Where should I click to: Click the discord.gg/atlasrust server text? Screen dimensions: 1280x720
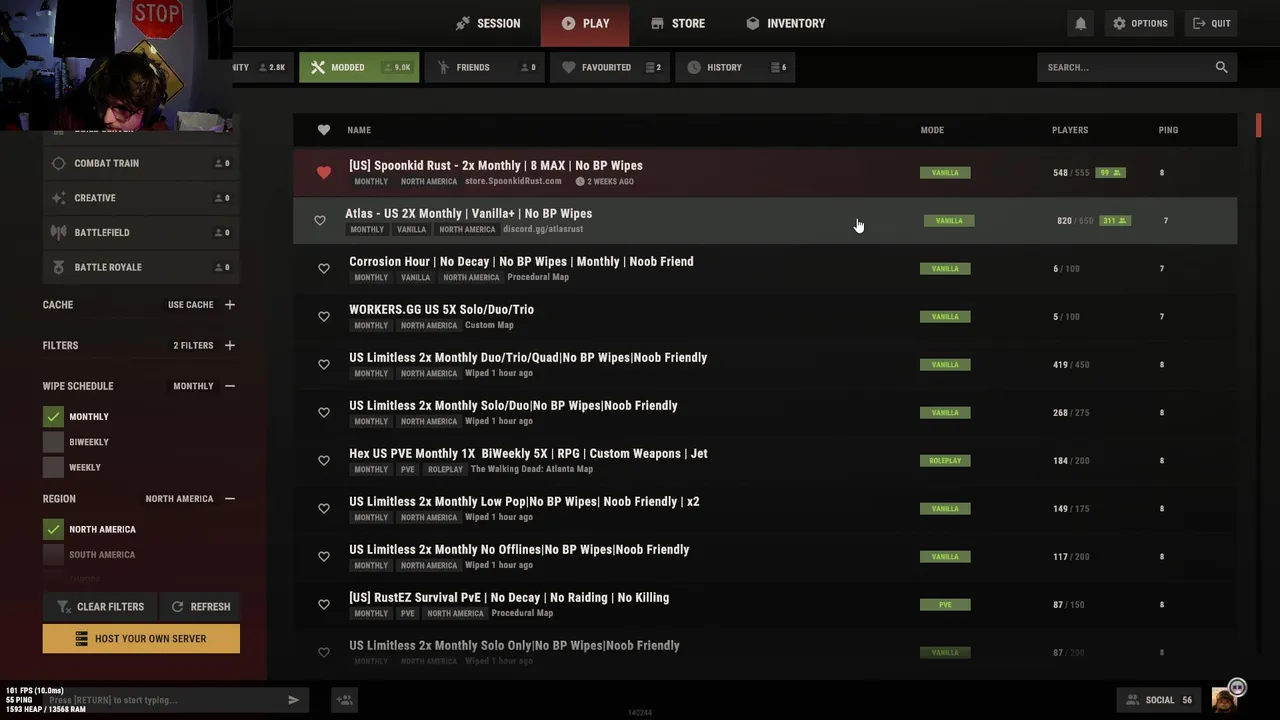click(x=543, y=229)
